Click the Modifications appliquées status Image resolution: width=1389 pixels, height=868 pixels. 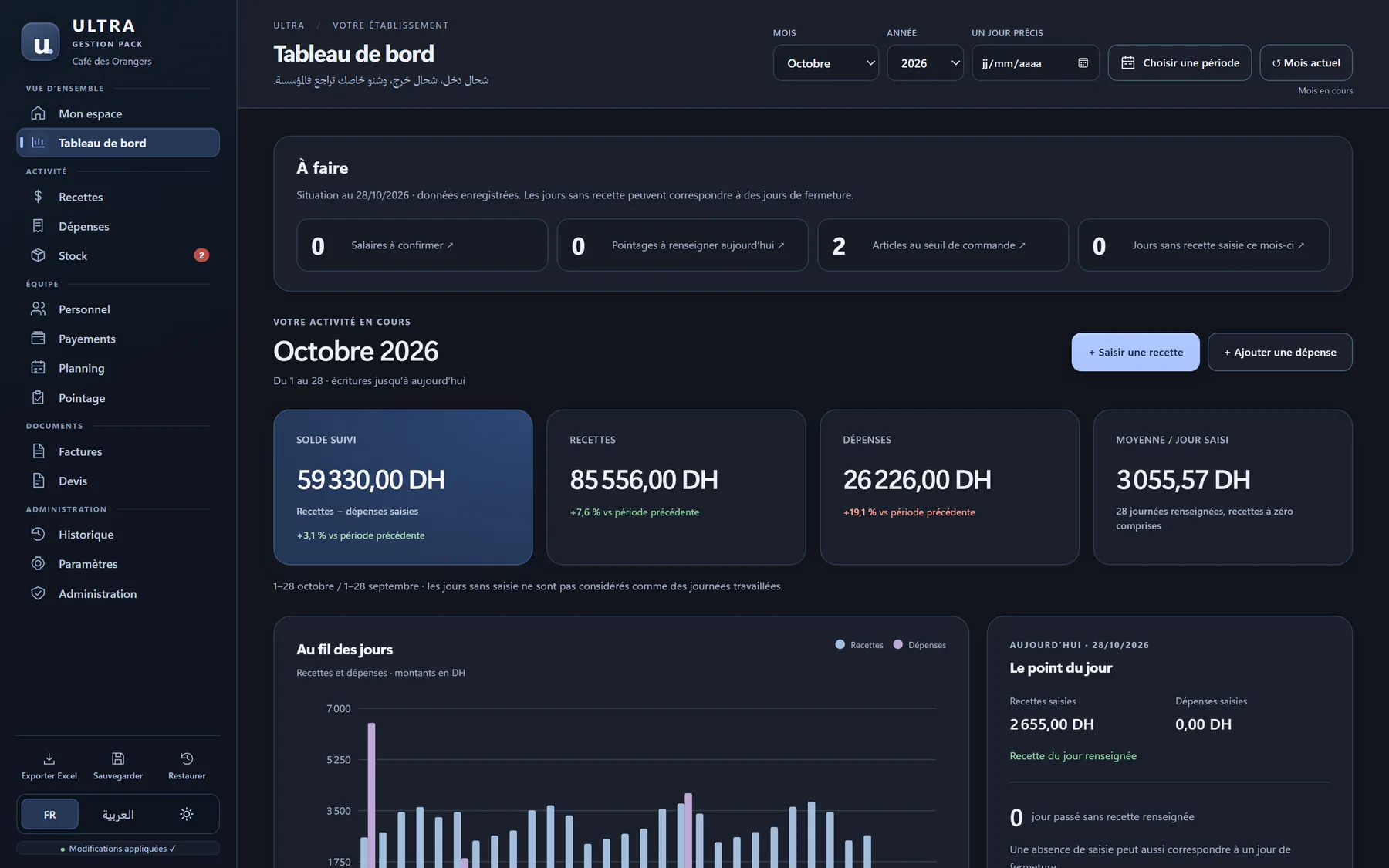118,849
